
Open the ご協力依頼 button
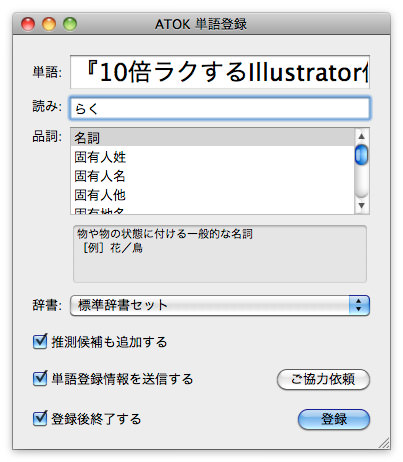point(323,379)
